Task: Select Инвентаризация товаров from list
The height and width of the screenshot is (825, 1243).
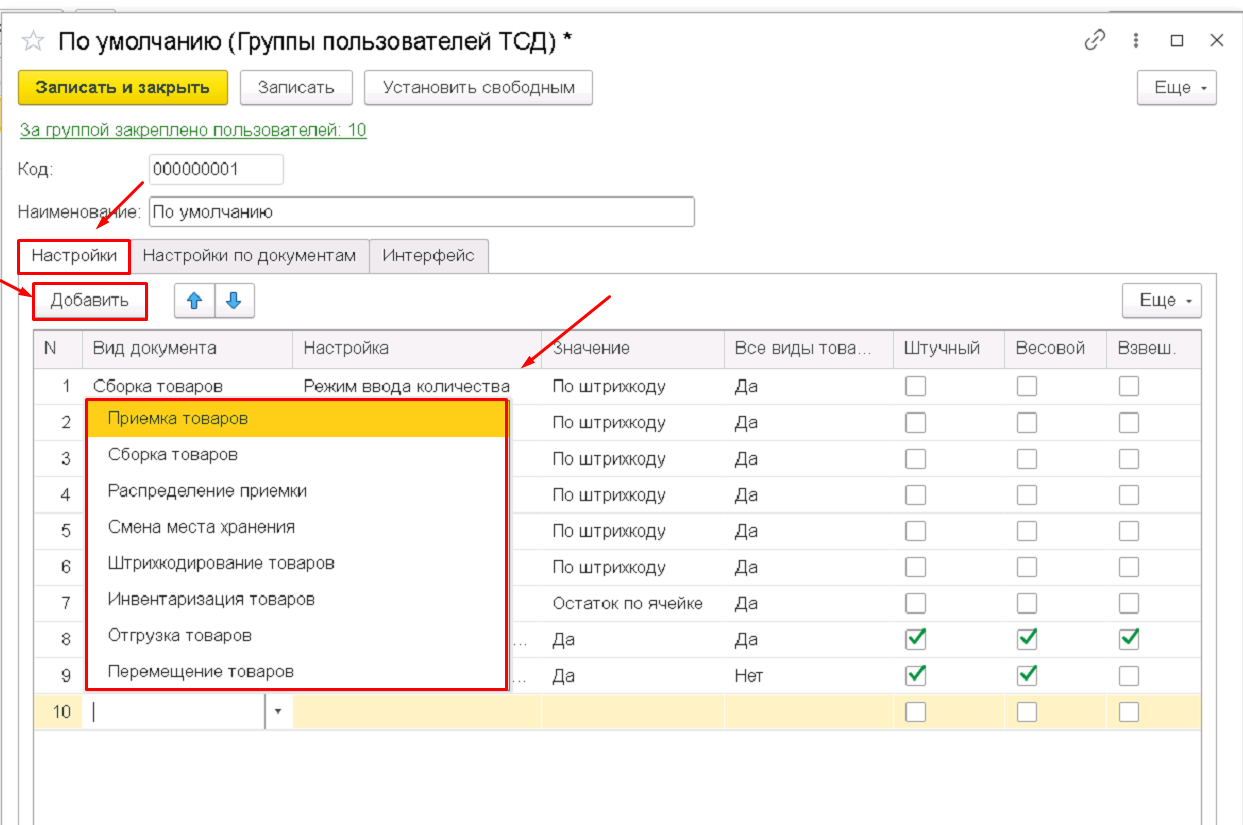Action: 211,599
